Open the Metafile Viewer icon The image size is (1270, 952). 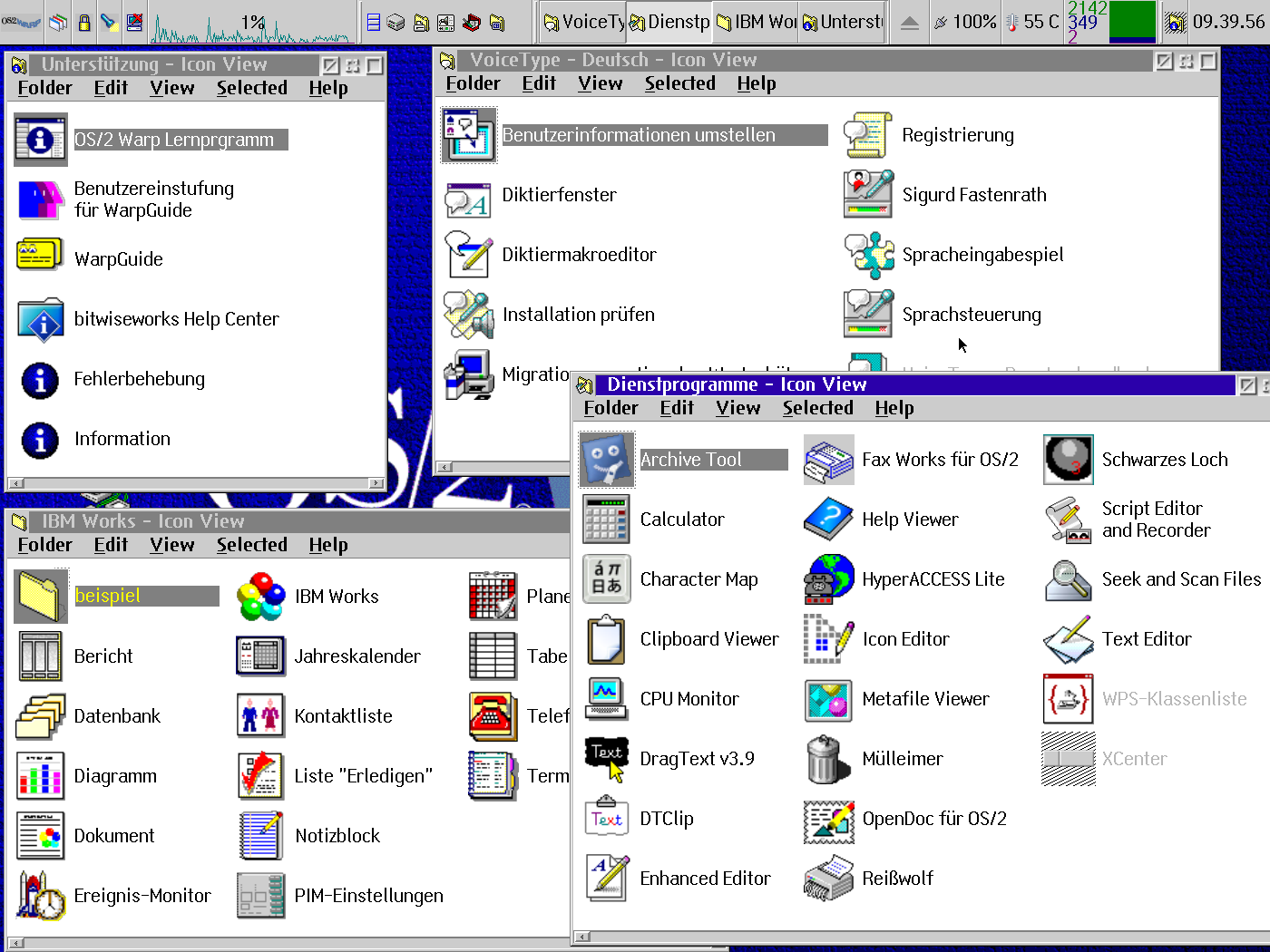pyautogui.click(x=829, y=699)
